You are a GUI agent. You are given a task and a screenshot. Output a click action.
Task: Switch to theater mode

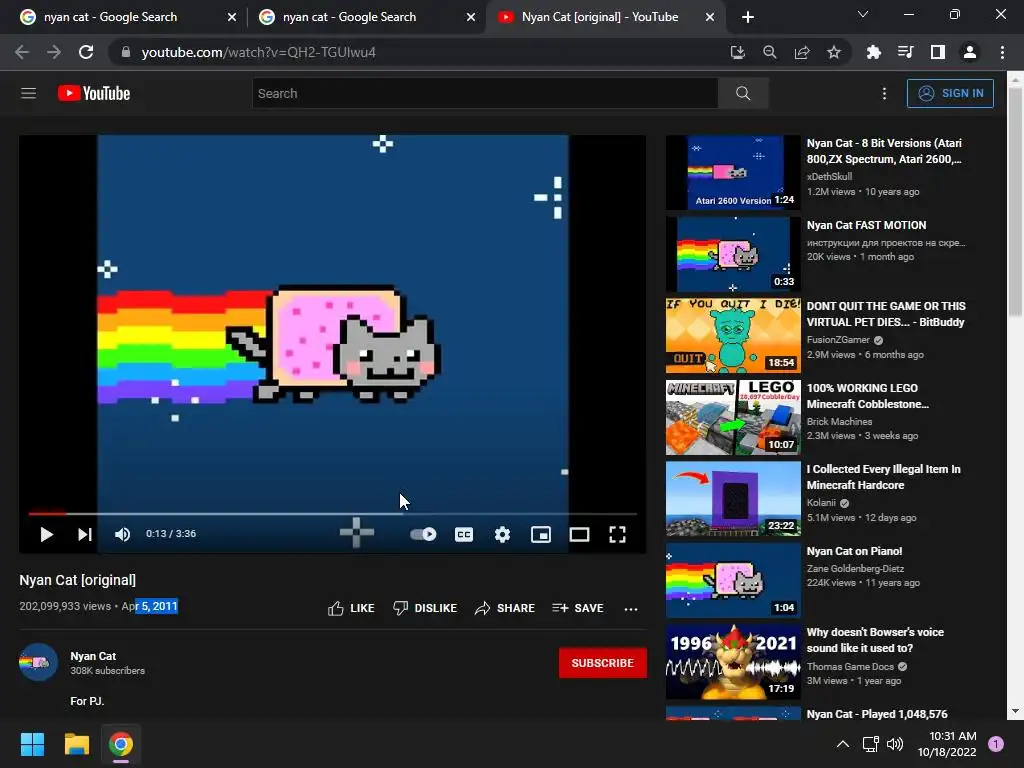(579, 534)
